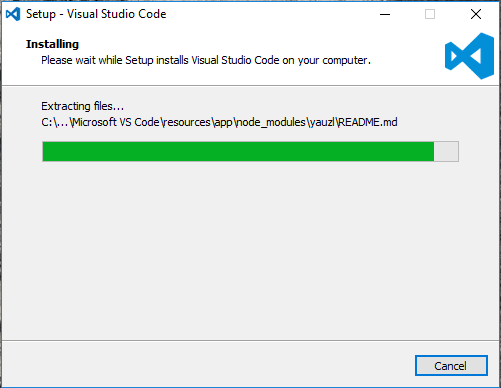Viewport: 501px width, 388px height.
Task: Close the Setup window with X
Action: pos(476,14)
